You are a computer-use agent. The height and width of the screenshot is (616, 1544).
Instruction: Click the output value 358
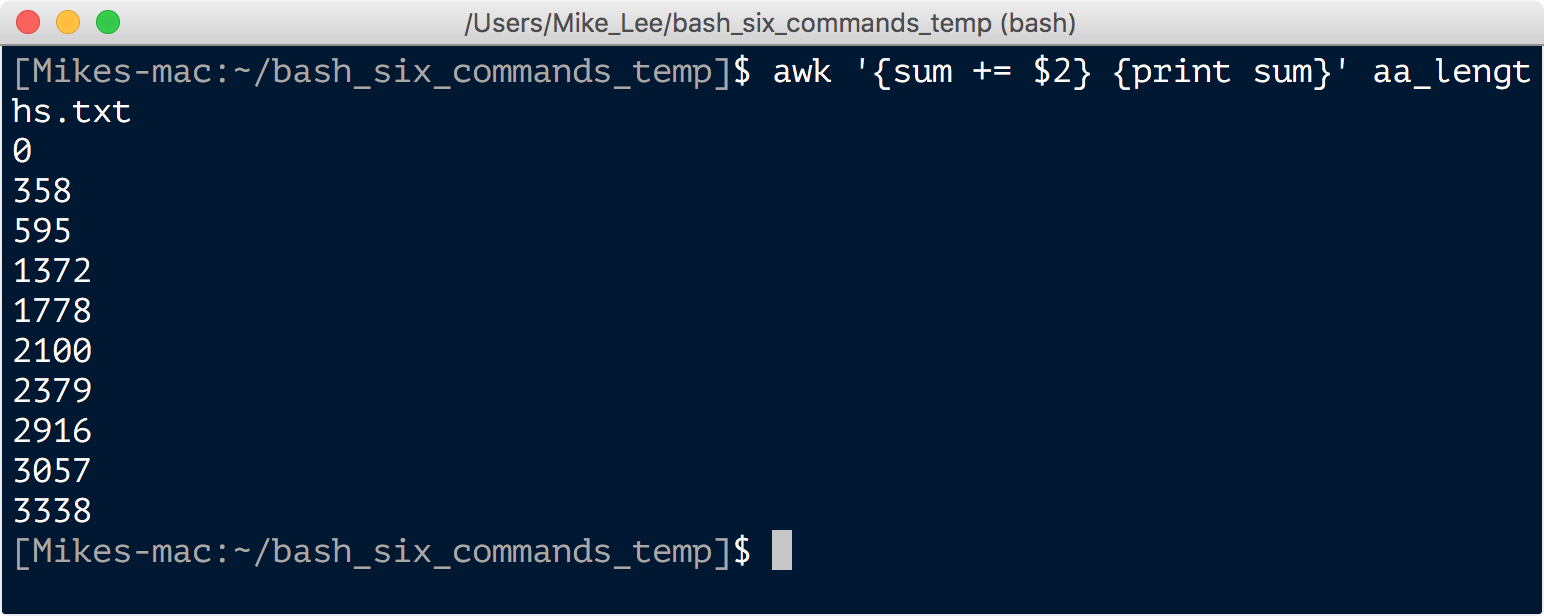coord(42,191)
